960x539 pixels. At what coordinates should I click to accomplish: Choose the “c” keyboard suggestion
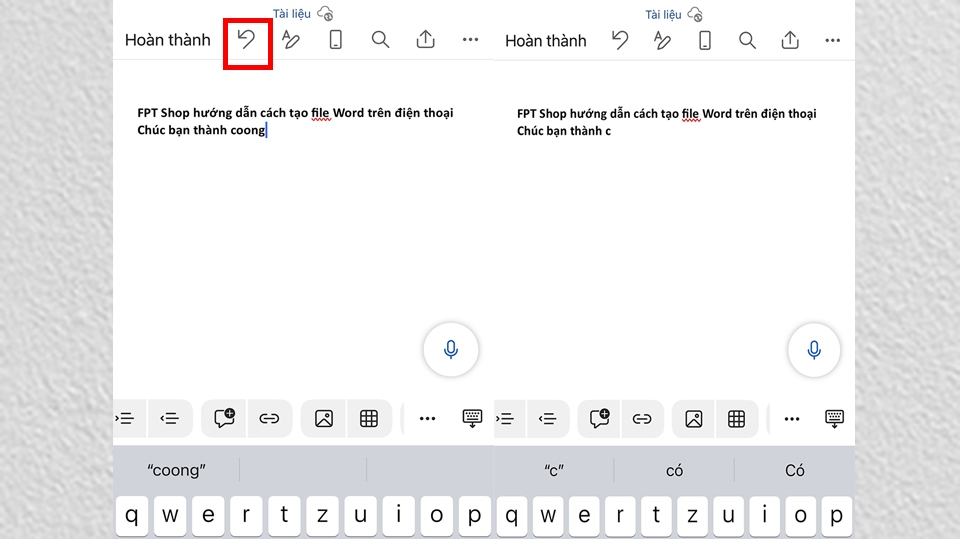coord(554,470)
